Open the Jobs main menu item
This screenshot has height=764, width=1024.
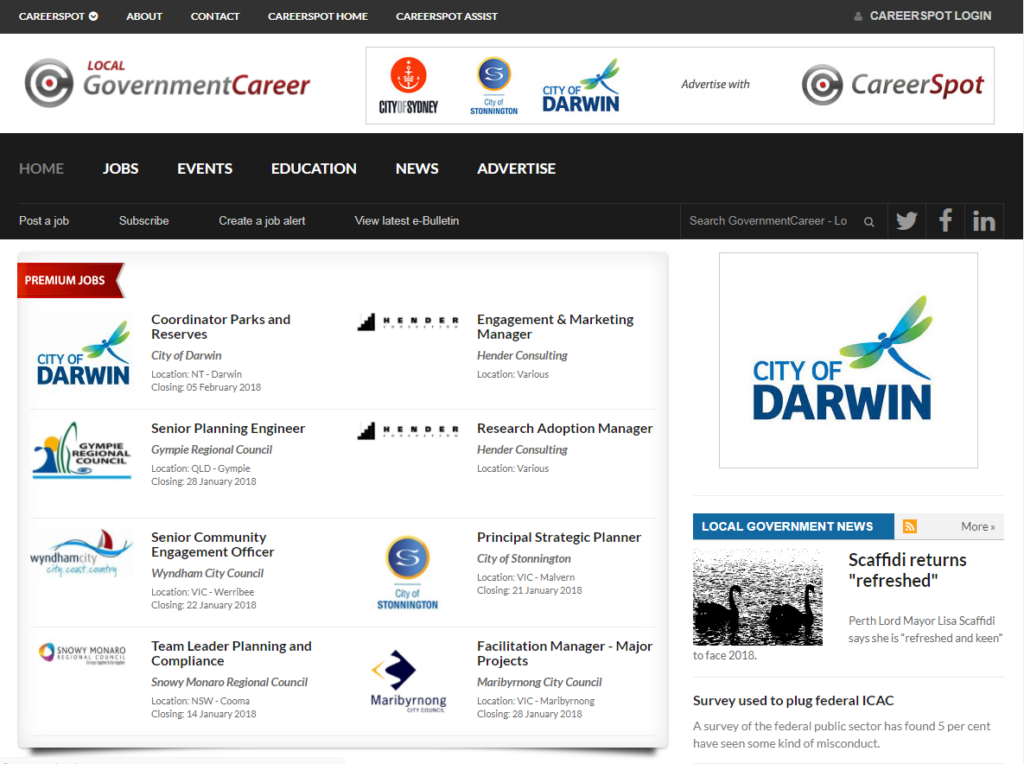pyautogui.click(x=120, y=168)
